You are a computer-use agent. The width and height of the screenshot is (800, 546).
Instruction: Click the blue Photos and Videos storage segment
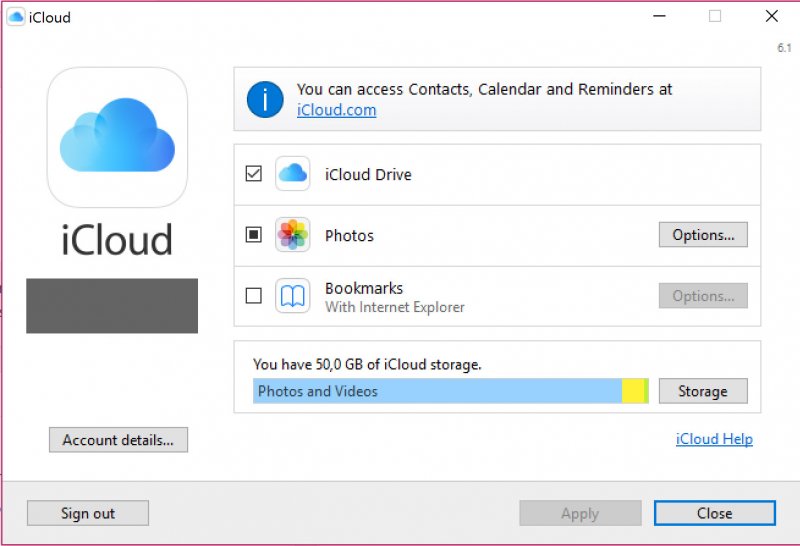point(437,391)
